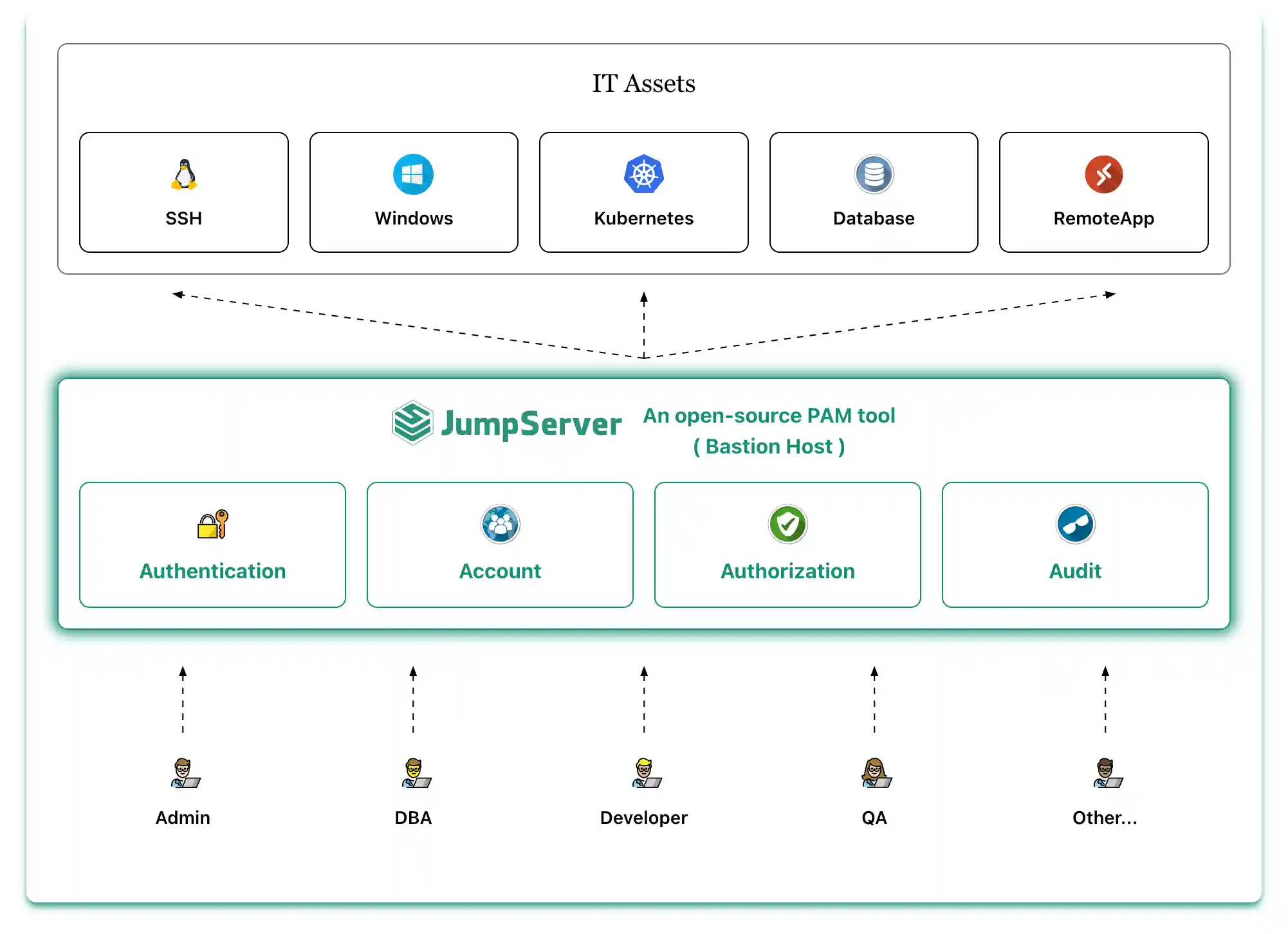Click the Windows logo icon
Screen dimensions: 1288x934
tap(413, 174)
